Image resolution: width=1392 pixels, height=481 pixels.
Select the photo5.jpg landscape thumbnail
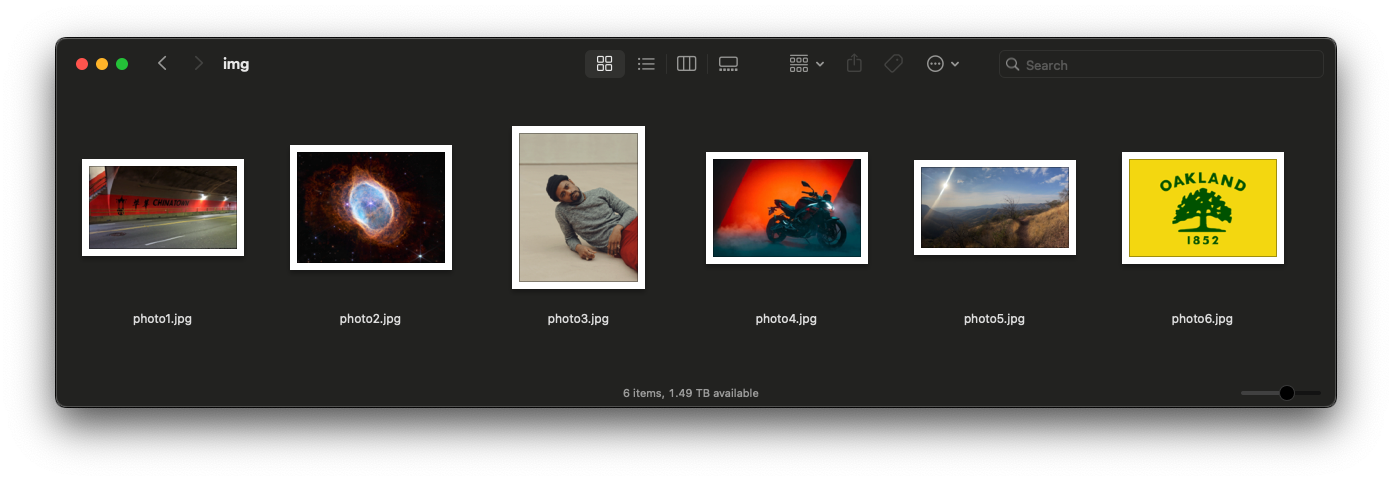[995, 207]
